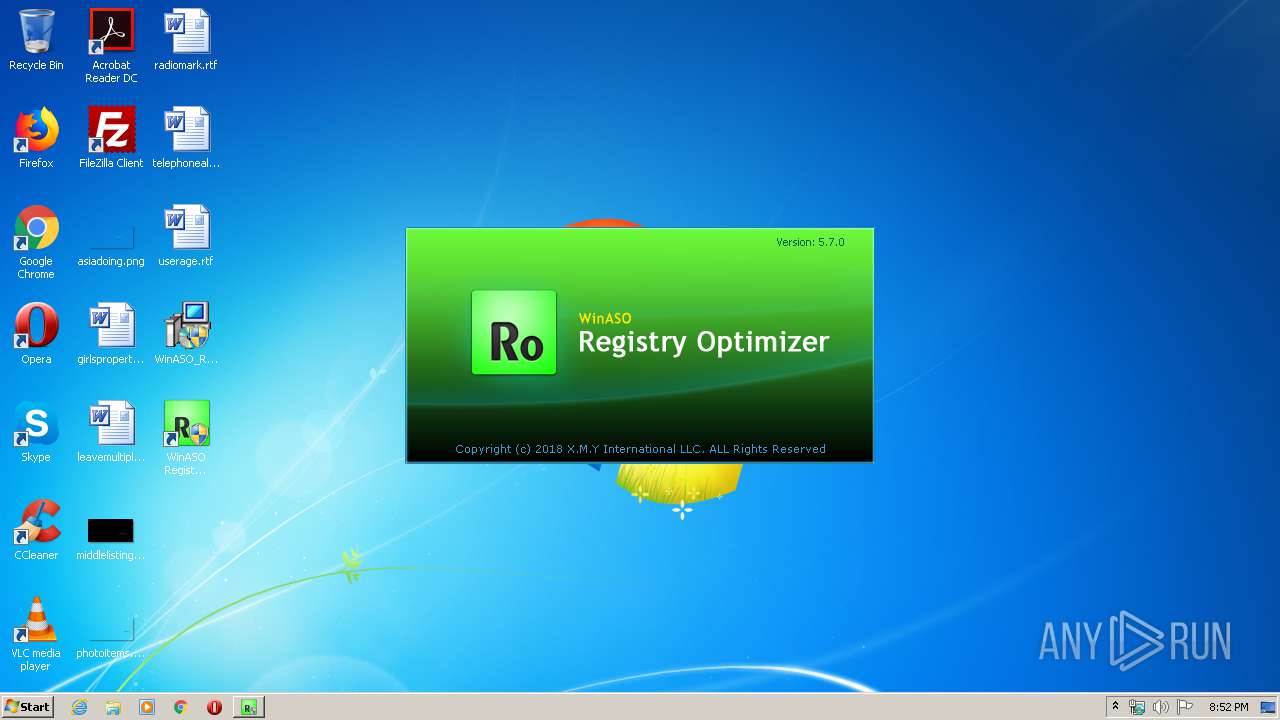Click the 8:52 PM clock

[x=1228, y=707]
